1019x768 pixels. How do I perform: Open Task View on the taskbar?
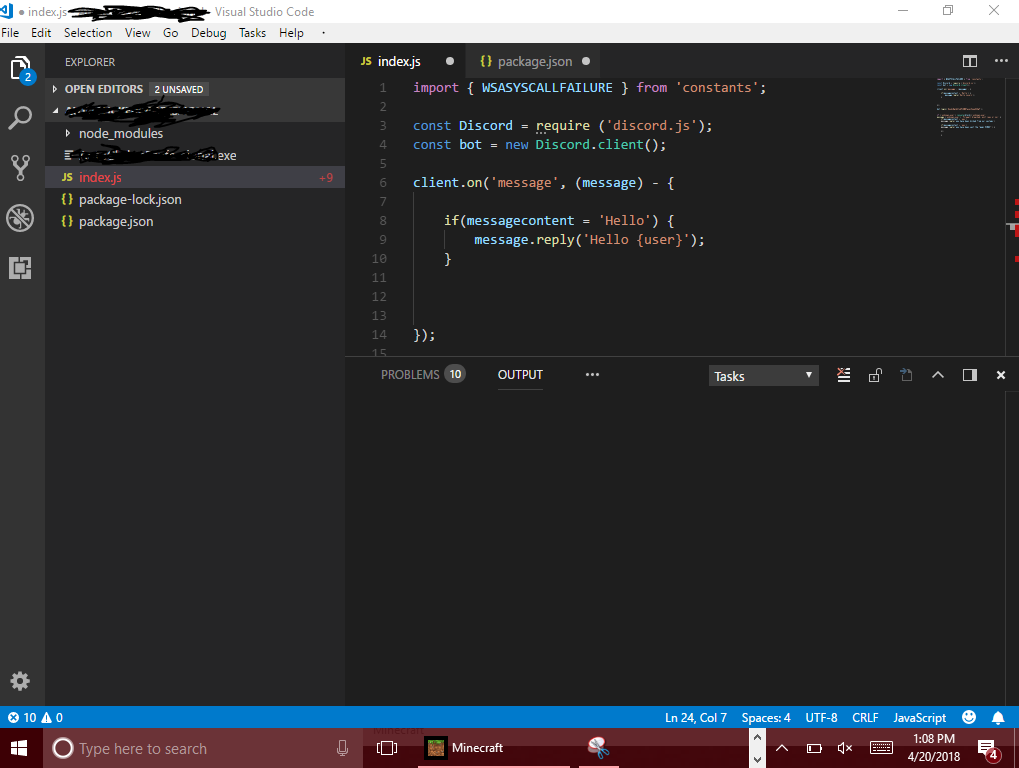coord(387,749)
